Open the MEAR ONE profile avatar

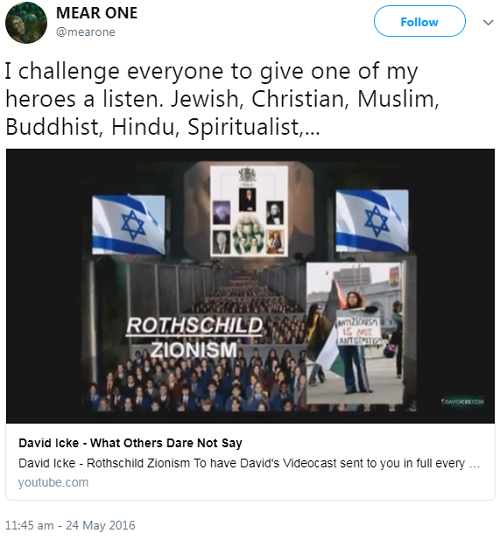coord(26,23)
